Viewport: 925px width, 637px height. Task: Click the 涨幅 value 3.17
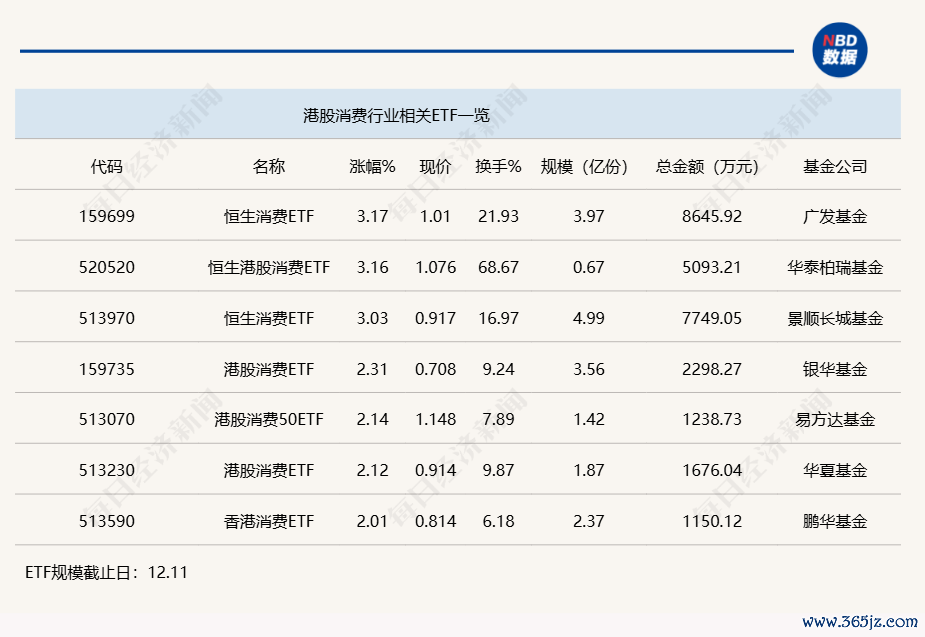coord(372,216)
